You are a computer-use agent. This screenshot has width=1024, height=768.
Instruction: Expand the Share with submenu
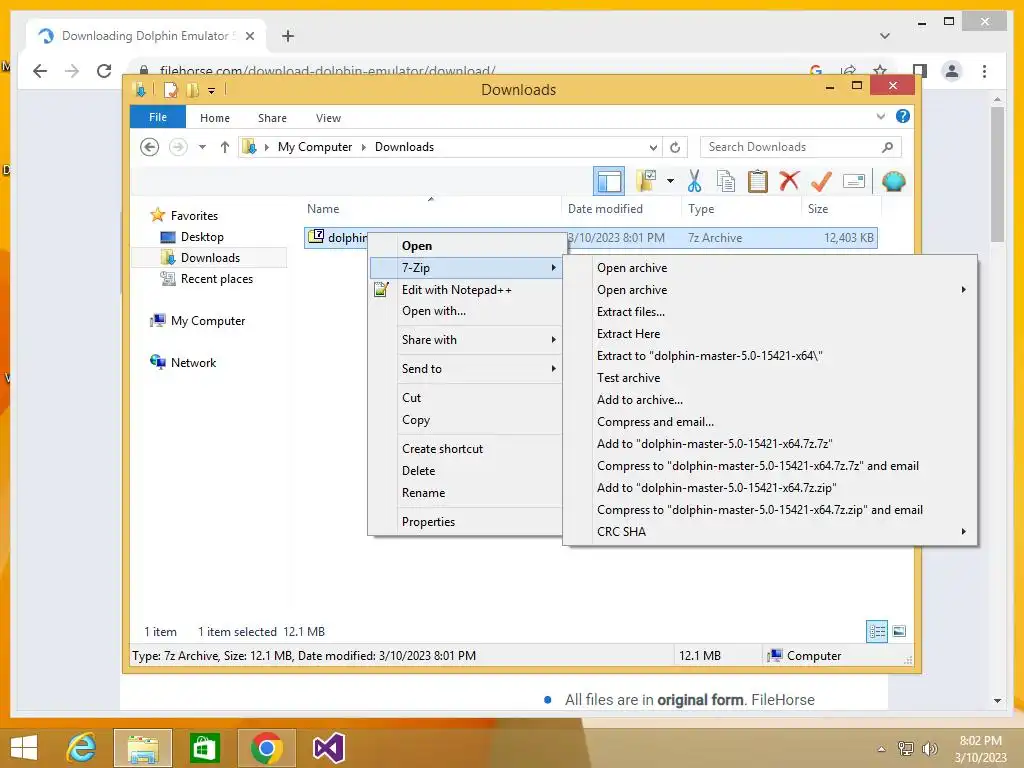click(466, 340)
